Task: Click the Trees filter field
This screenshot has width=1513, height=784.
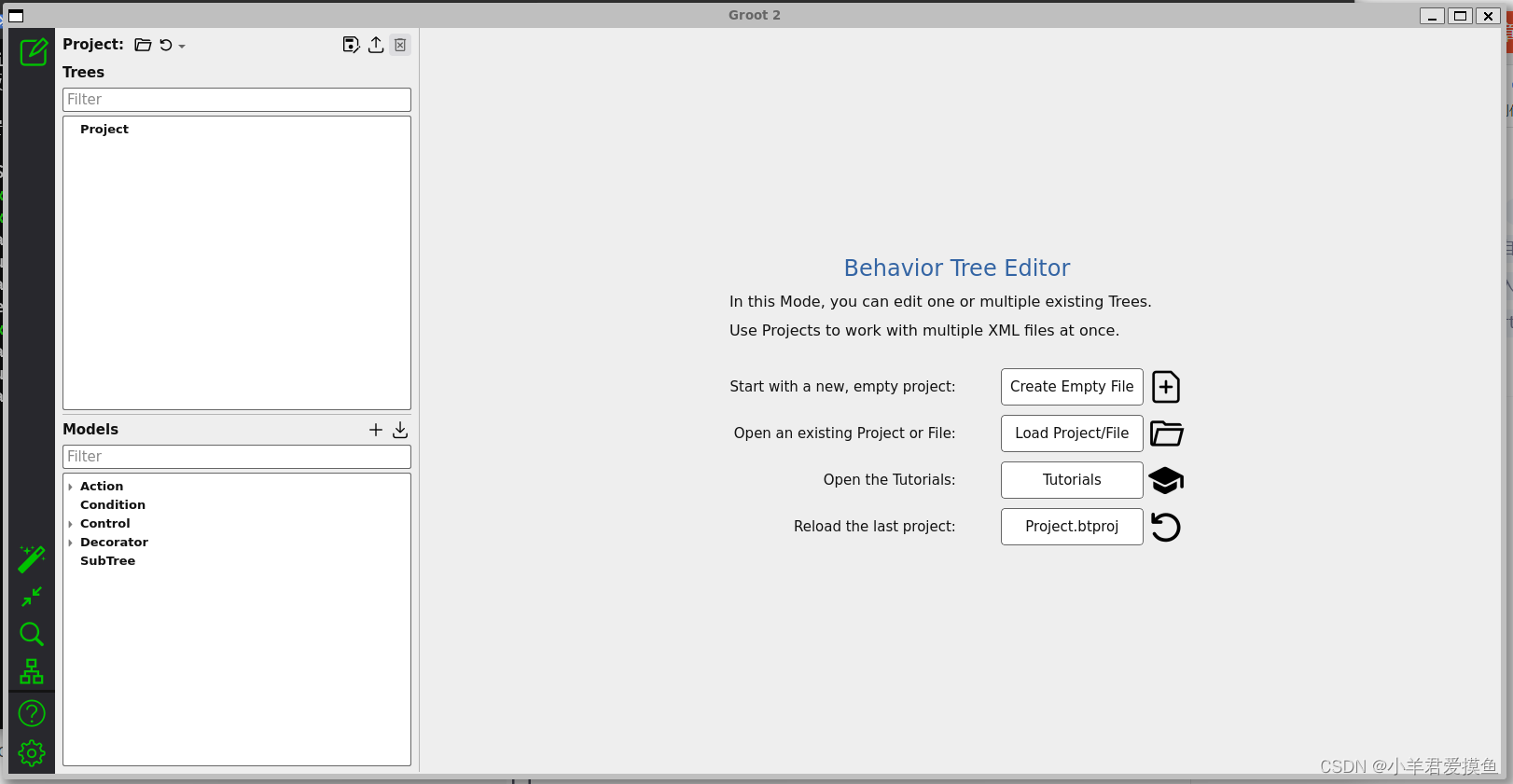Action: [237, 100]
